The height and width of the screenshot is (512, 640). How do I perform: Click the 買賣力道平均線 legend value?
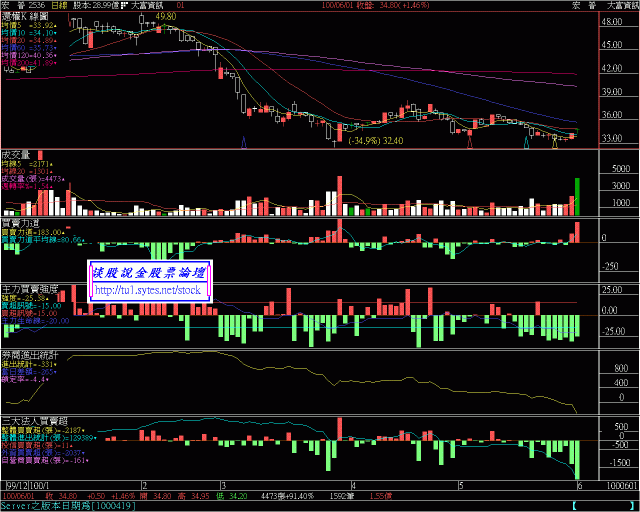[42, 240]
